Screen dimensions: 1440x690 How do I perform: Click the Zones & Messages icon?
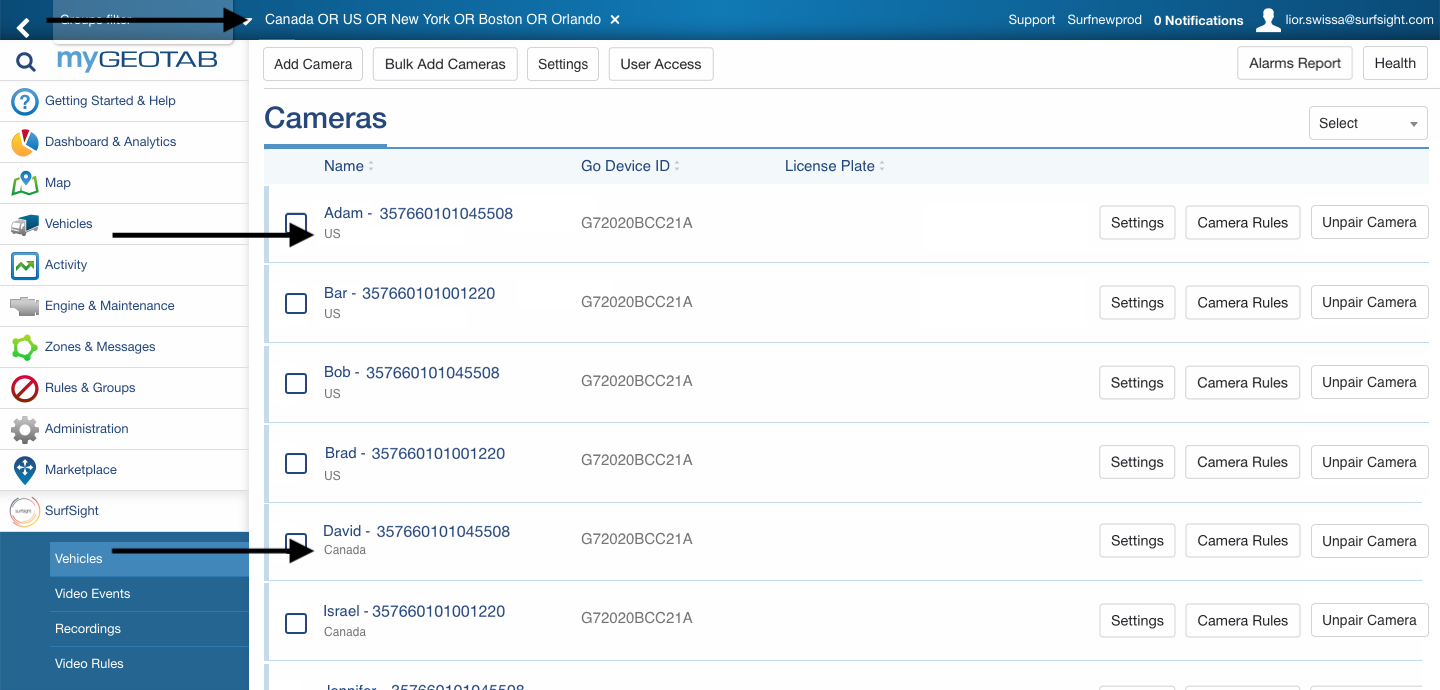(x=22, y=346)
